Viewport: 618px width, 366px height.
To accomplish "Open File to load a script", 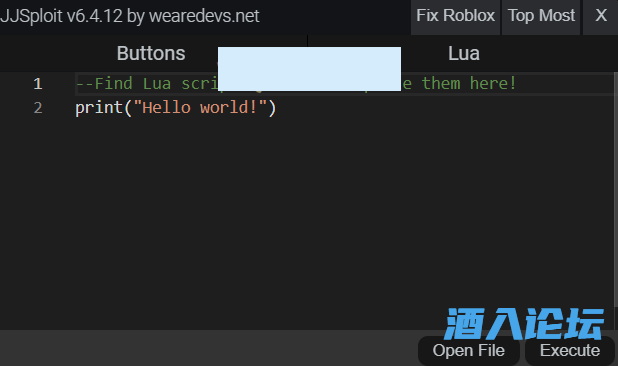I will [469, 350].
